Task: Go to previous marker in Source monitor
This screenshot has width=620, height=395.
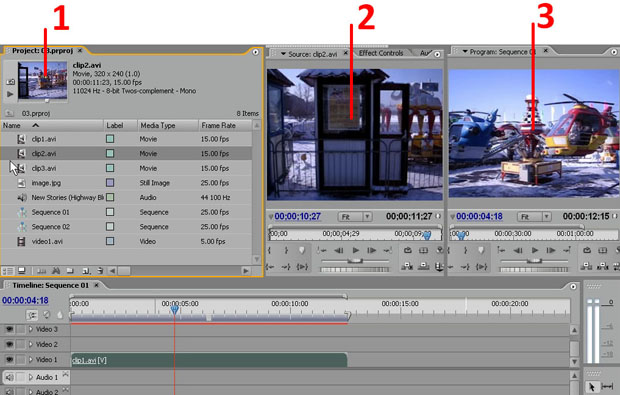Action: (x=322, y=250)
